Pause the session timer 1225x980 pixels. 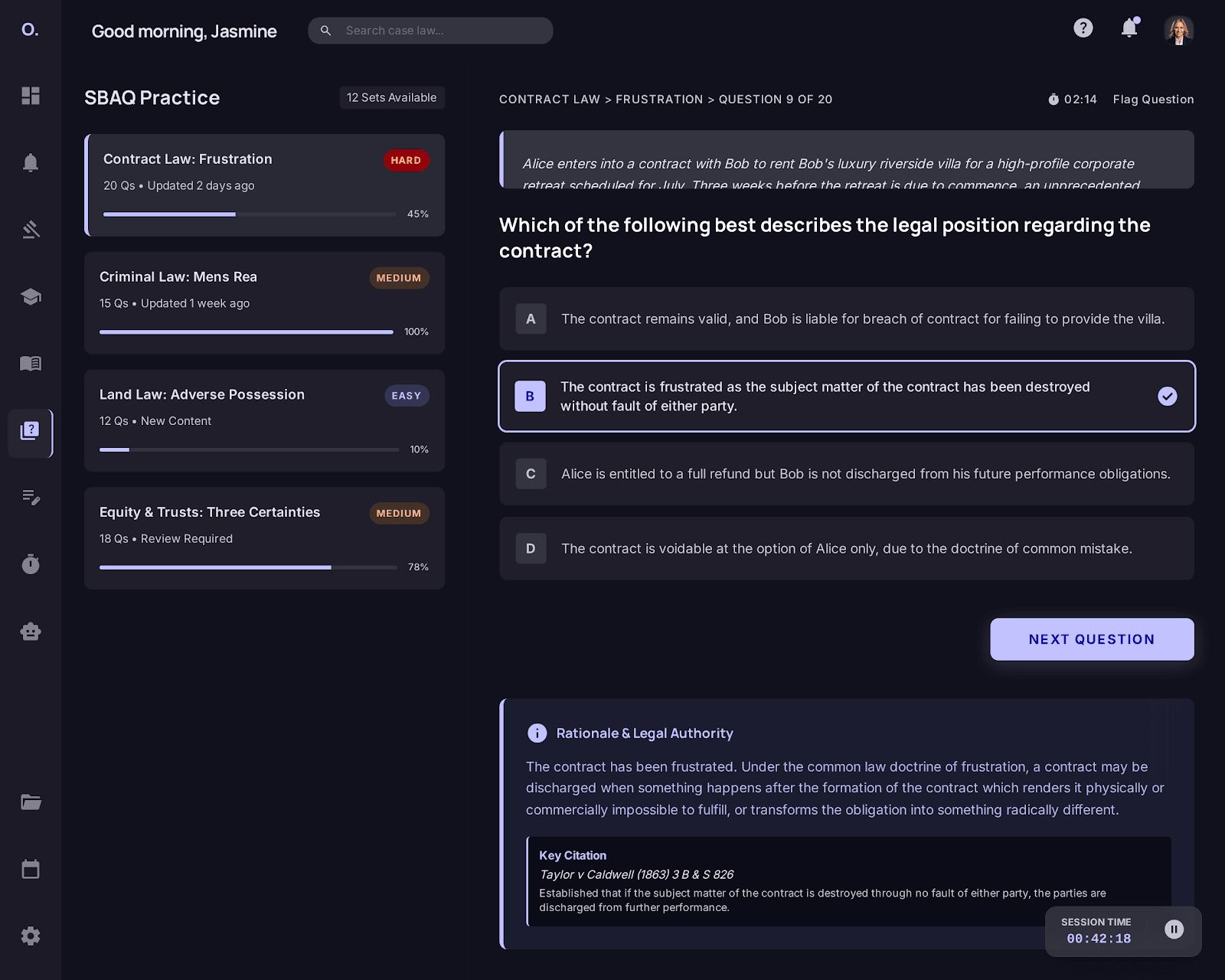pos(1174,929)
